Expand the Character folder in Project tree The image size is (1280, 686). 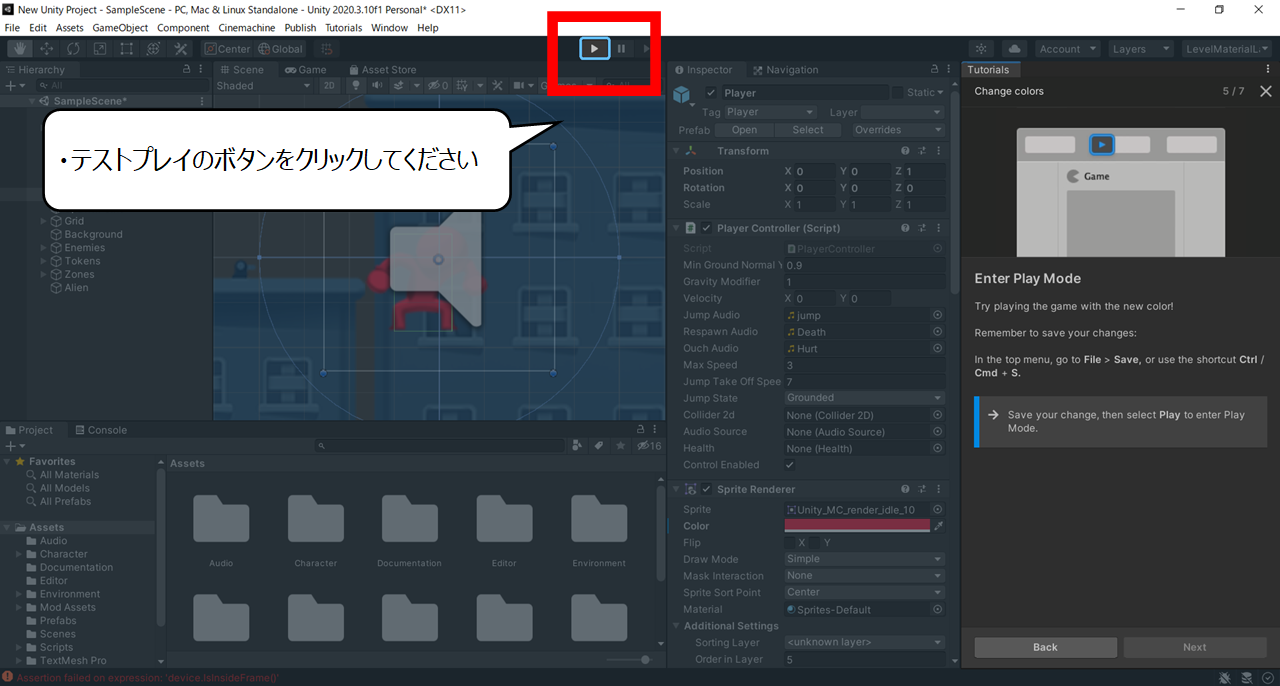click(x=19, y=554)
